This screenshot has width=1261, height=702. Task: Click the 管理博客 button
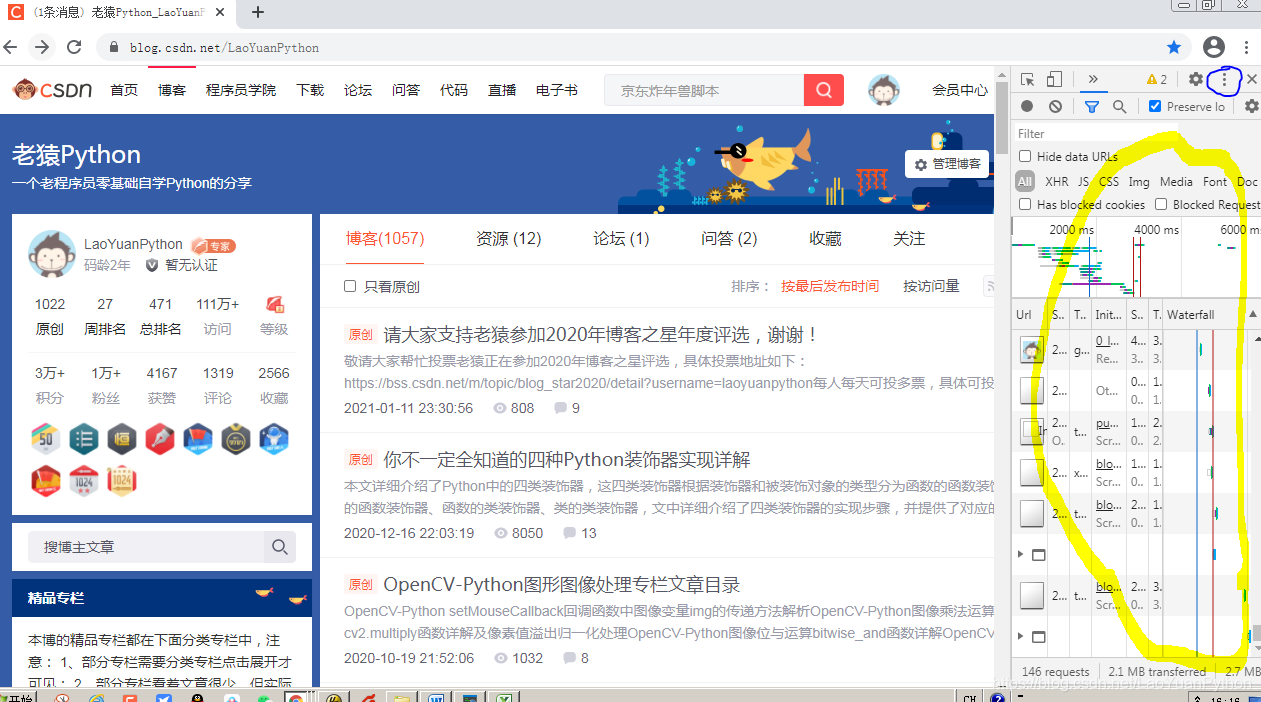click(x=947, y=165)
